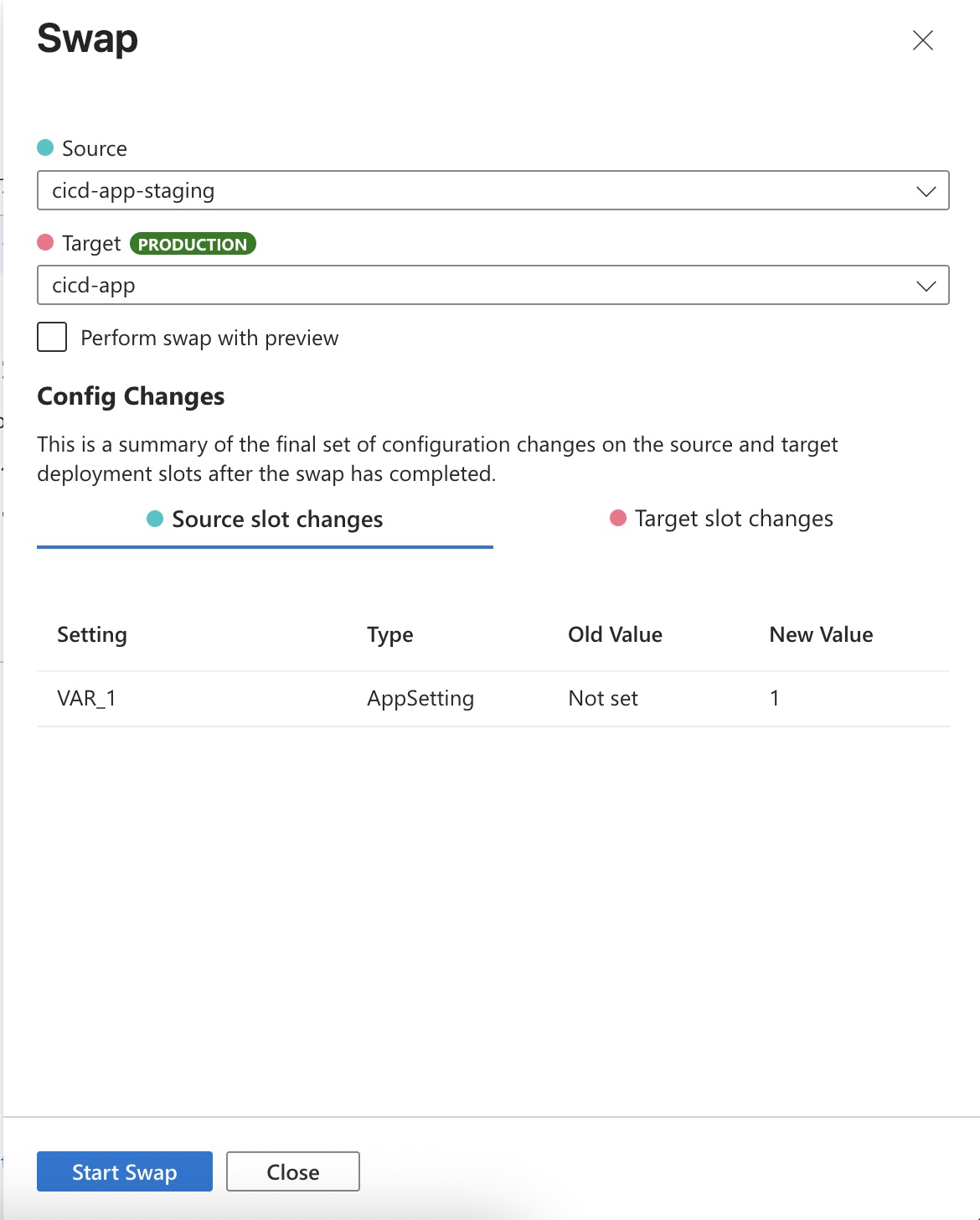Open the cicd-app target slot combo box
The width and height of the screenshot is (980, 1220).
(x=469, y=286)
